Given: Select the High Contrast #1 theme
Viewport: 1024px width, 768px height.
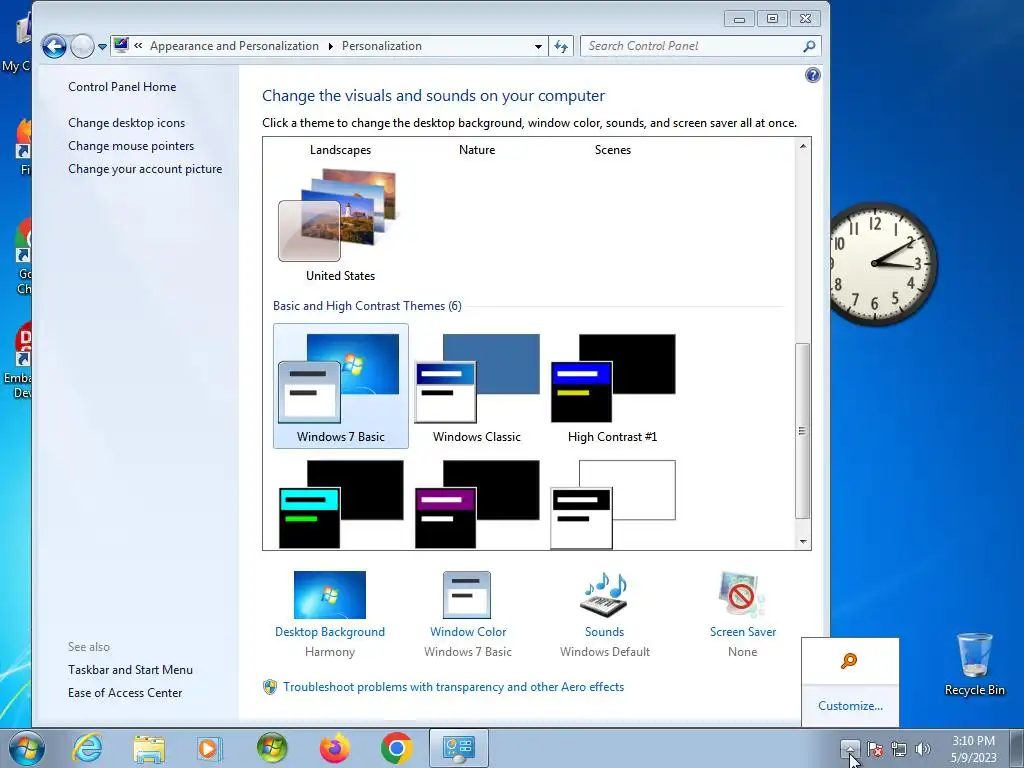Looking at the screenshot, I should click(x=613, y=386).
